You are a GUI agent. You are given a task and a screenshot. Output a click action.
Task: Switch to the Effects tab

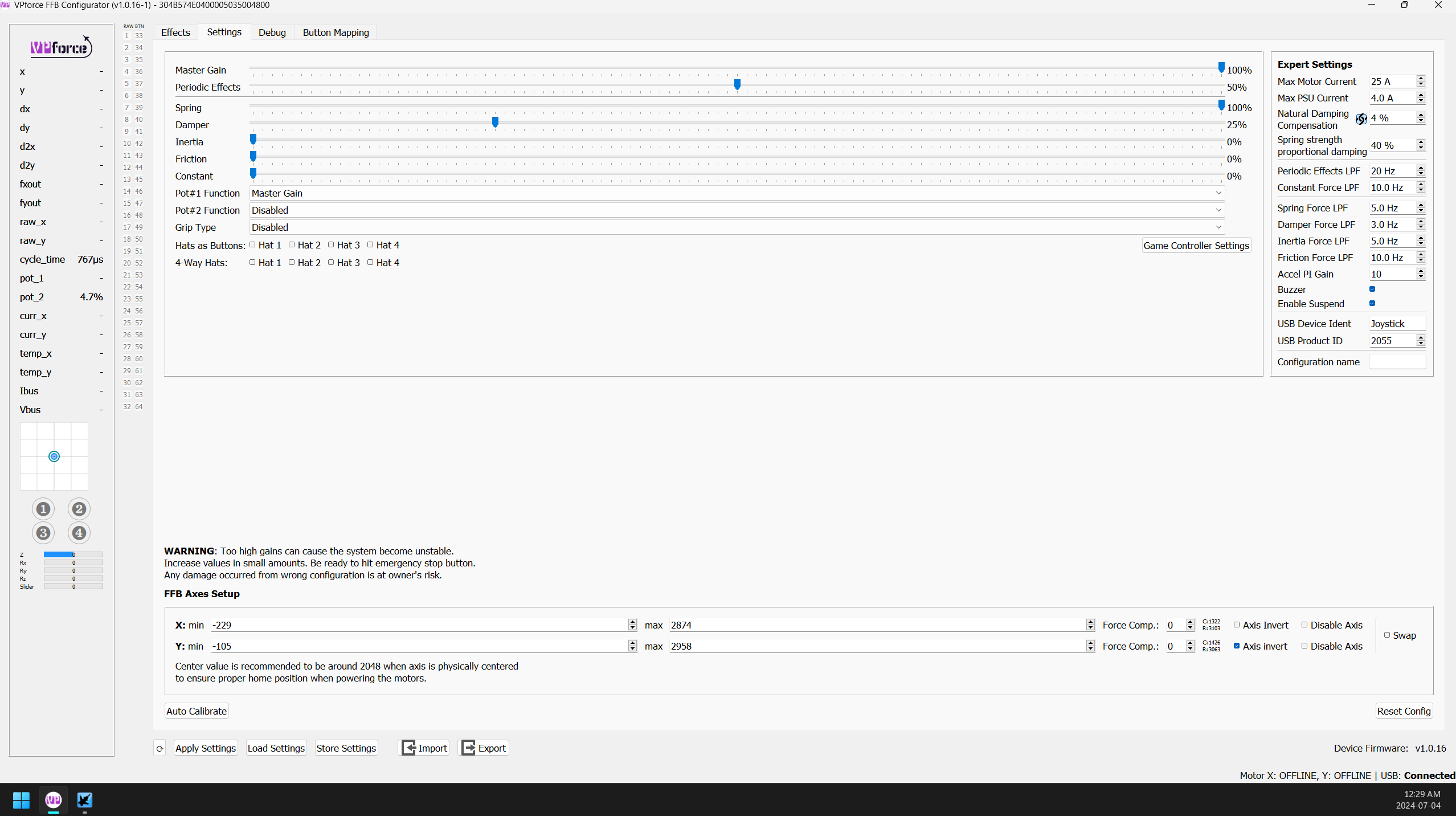pyautogui.click(x=175, y=32)
